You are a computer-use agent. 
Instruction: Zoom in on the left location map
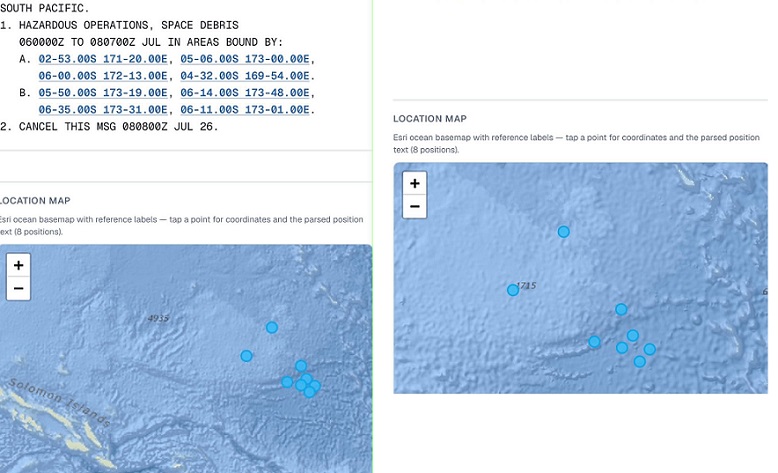coord(18,266)
